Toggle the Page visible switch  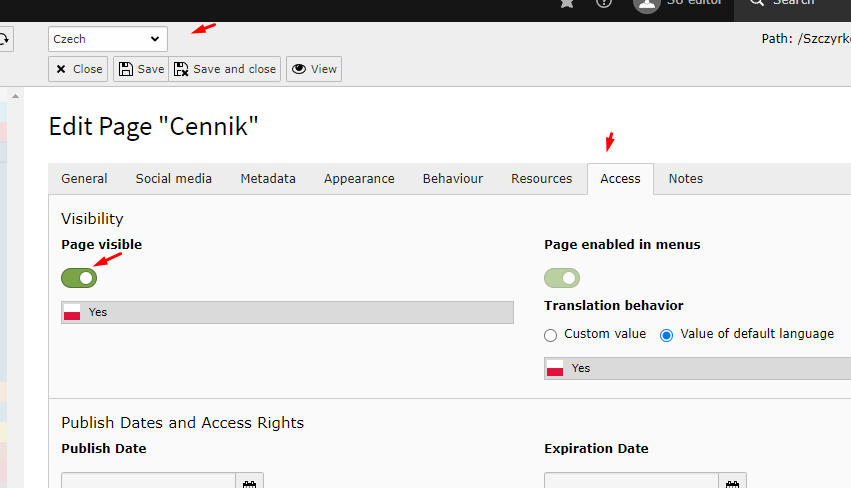pos(79,278)
